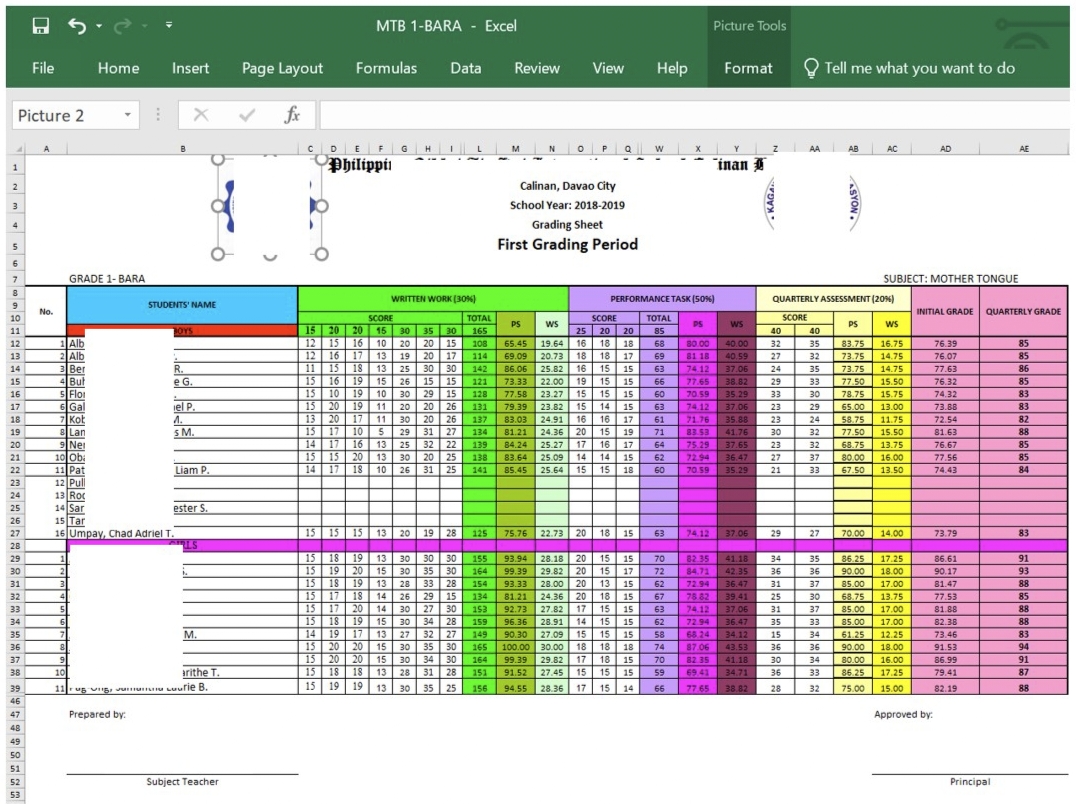Click the QUARTERLY ASSESSMENT (20%) header
The height and width of the screenshot is (804, 1076).
click(833, 298)
